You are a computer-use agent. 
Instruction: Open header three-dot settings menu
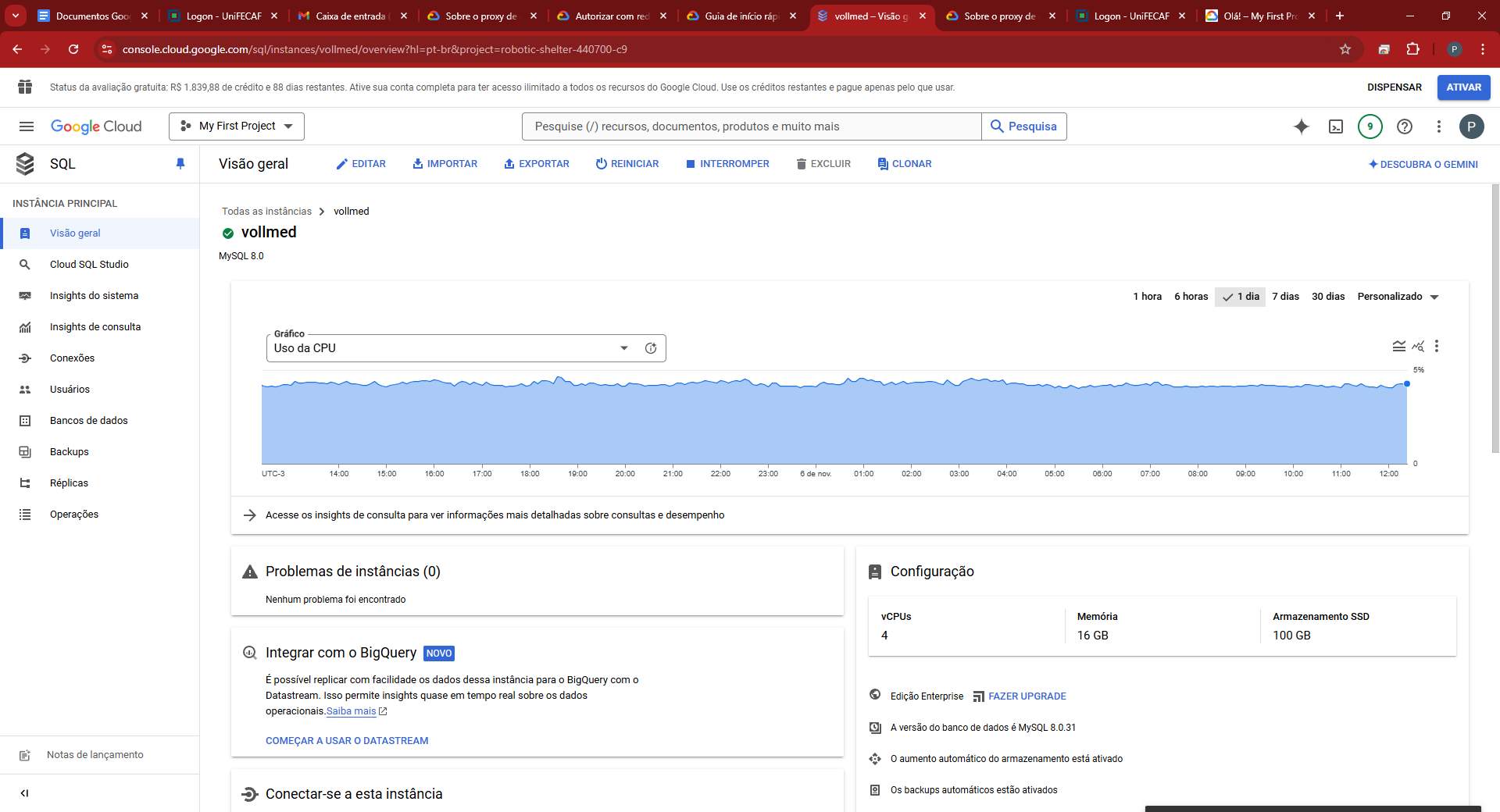1439,126
